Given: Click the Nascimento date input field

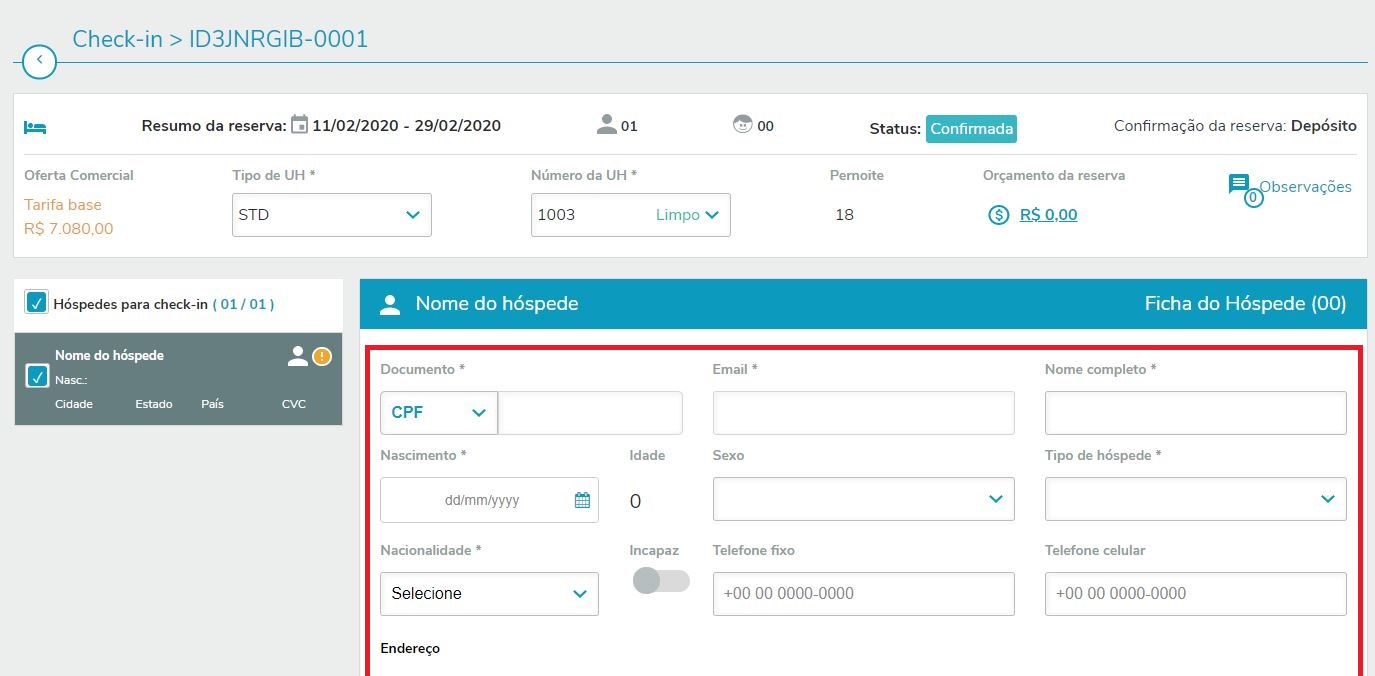Looking at the screenshot, I should pos(489,500).
